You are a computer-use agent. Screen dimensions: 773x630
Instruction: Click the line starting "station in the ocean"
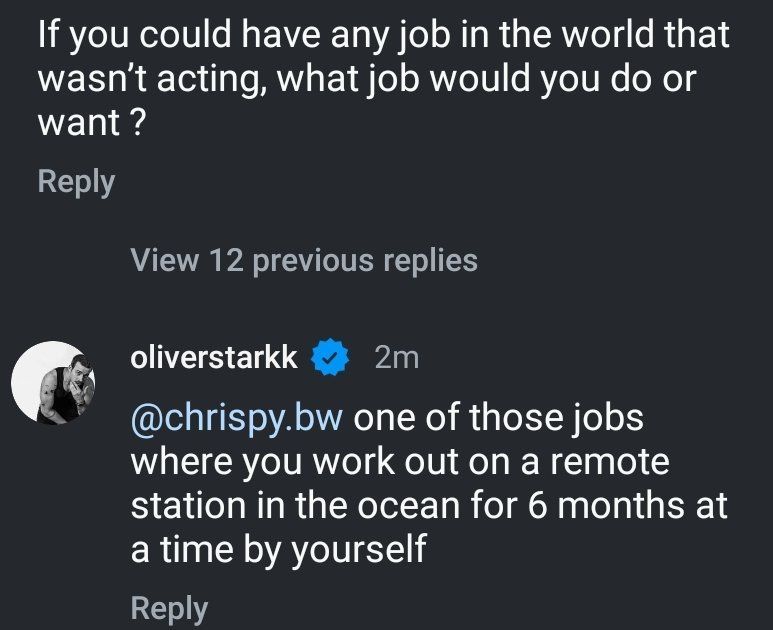(x=429, y=506)
